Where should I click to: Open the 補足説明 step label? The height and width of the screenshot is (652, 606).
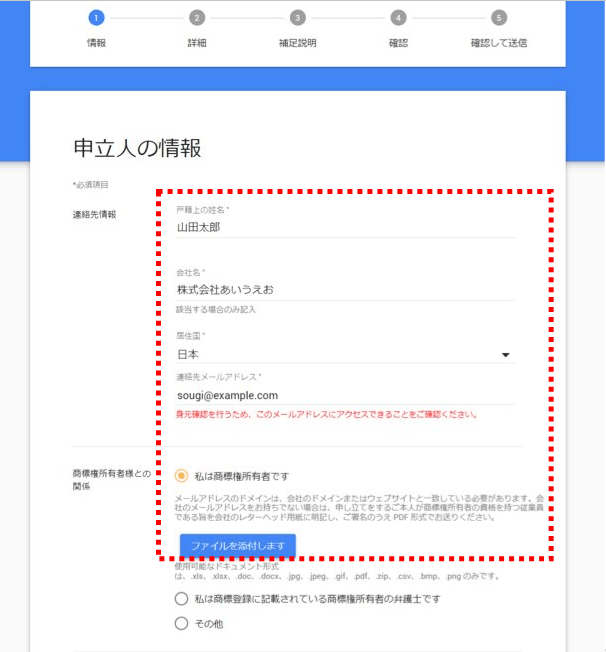click(x=297, y=43)
